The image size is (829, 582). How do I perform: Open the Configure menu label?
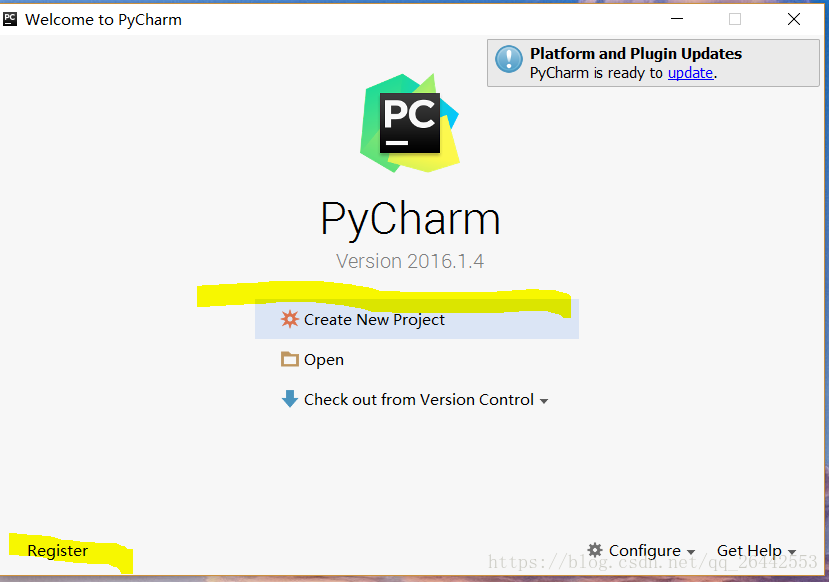click(x=644, y=550)
